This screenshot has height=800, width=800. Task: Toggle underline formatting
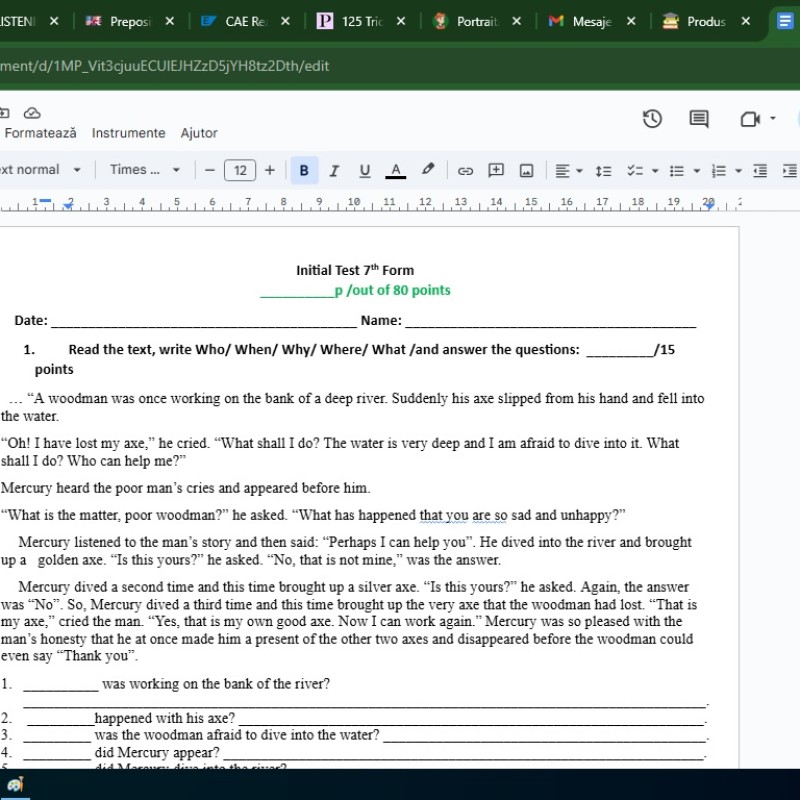pyautogui.click(x=364, y=170)
